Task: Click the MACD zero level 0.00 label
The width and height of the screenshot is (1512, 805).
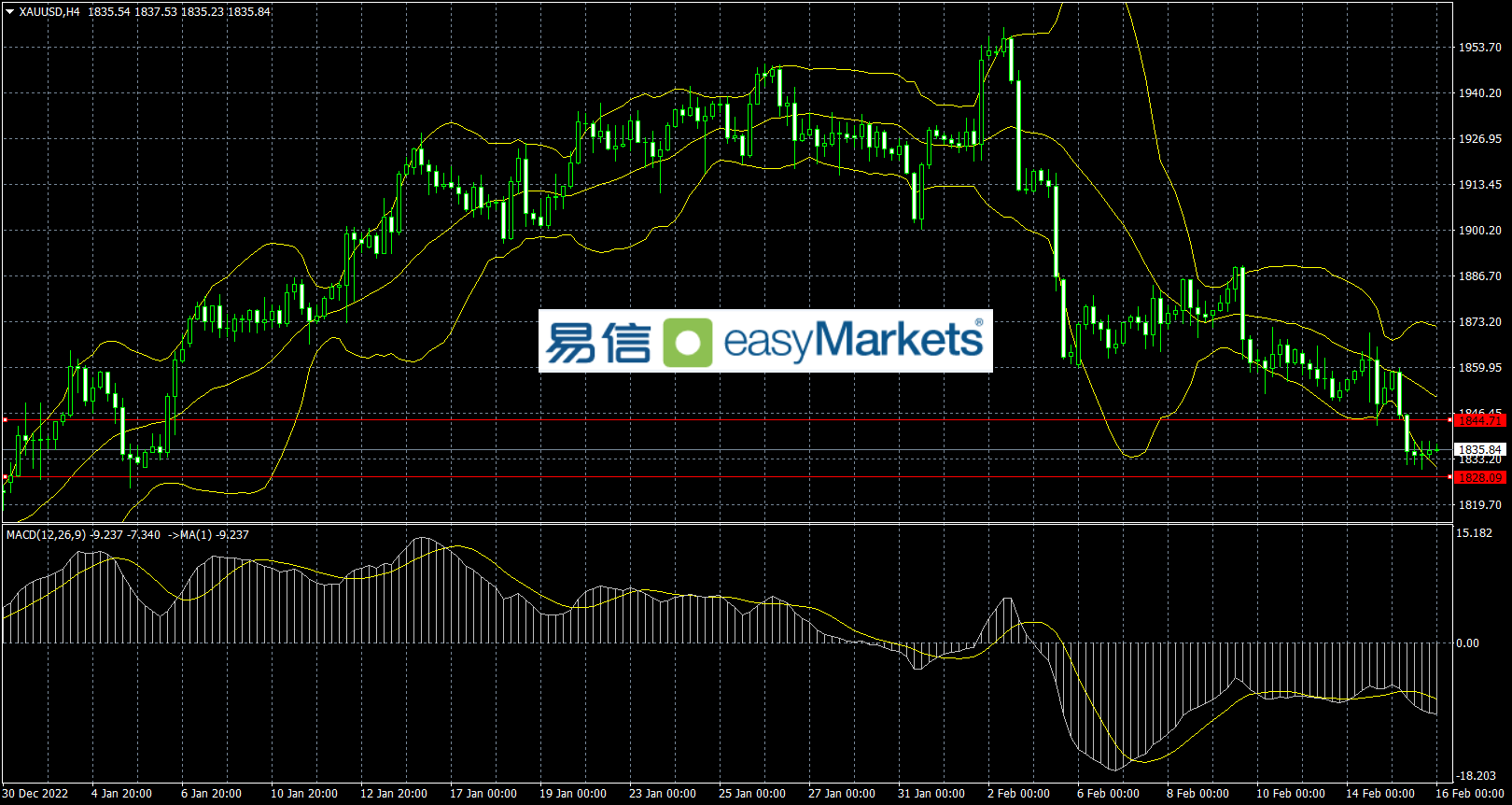Action: click(1468, 643)
